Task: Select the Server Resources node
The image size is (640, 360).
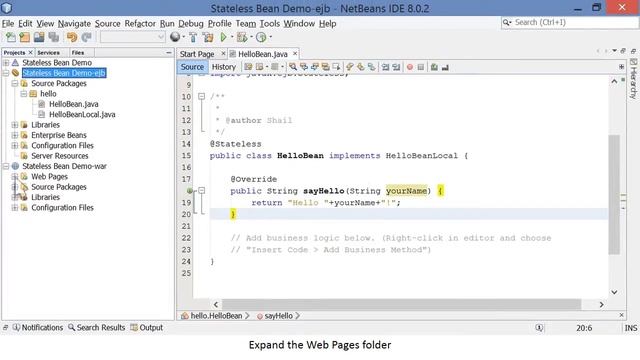Action: [x=60, y=156]
